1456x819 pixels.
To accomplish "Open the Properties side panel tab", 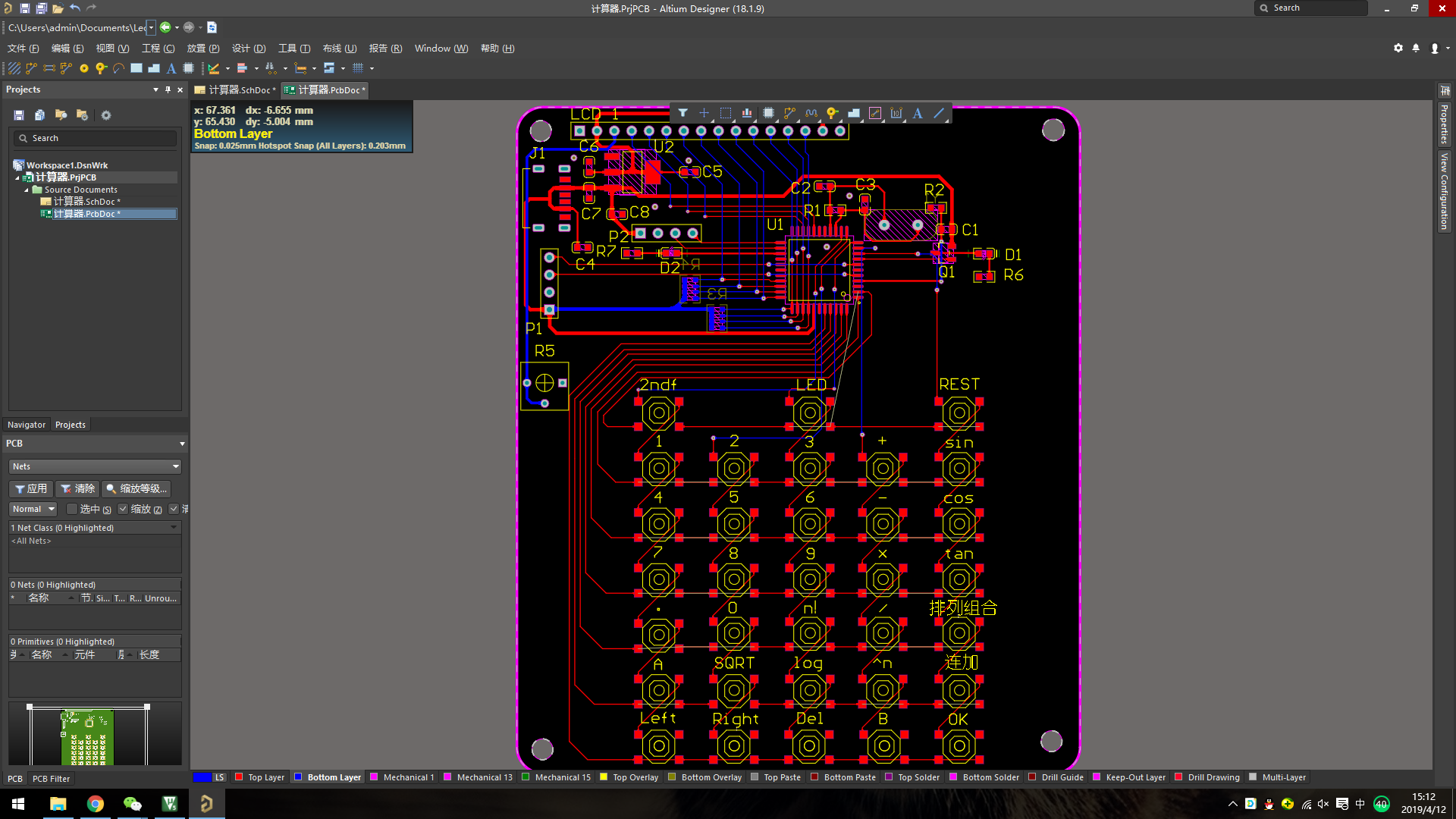I will point(1444,125).
